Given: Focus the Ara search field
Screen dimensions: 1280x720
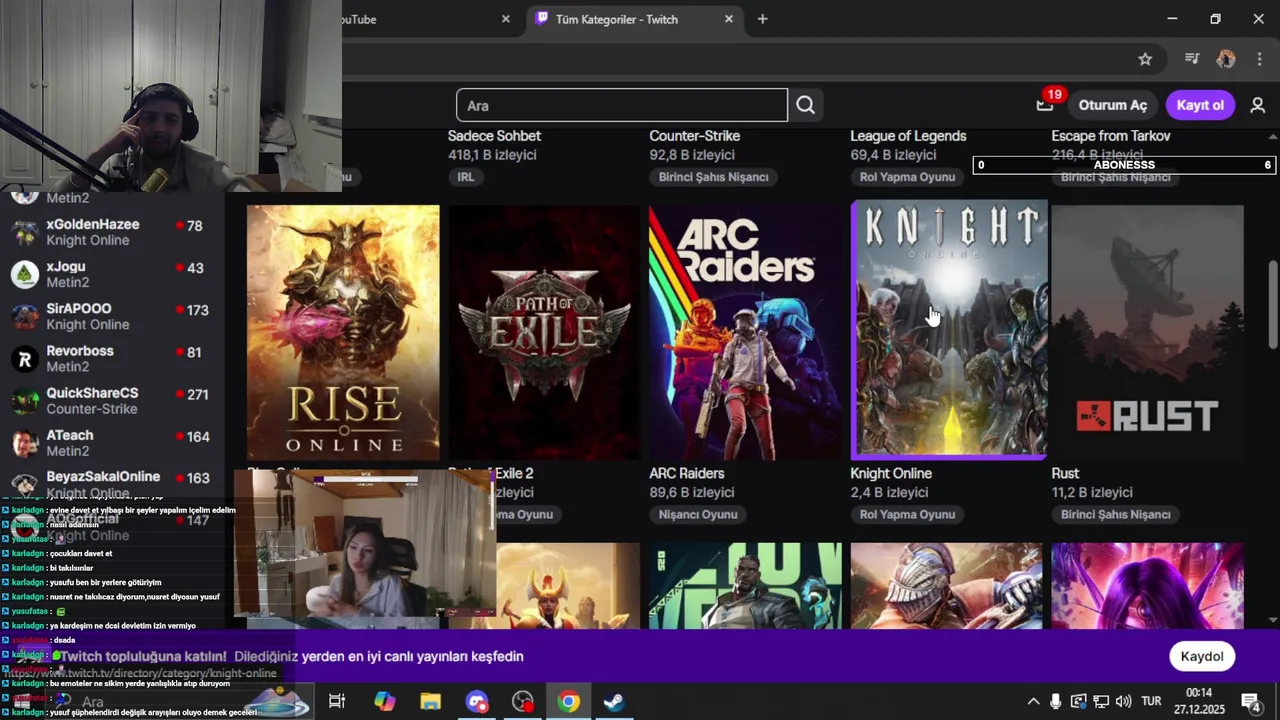Looking at the screenshot, I should [622, 105].
